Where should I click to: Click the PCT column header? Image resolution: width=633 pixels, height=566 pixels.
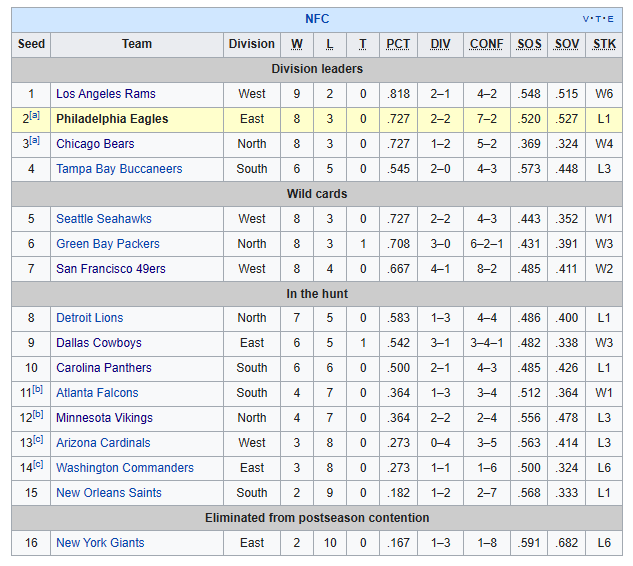click(x=398, y=44)
